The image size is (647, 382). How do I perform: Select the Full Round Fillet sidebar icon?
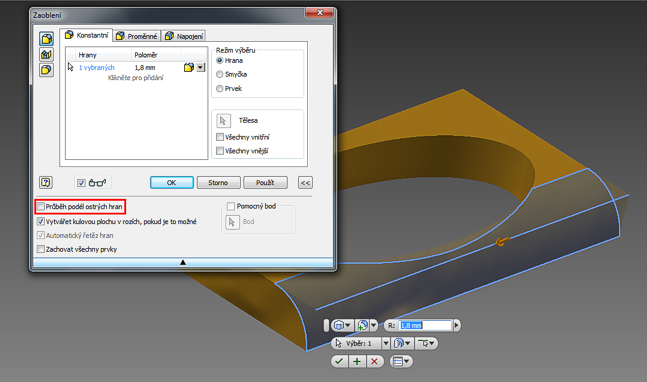[x=47, y=69]
